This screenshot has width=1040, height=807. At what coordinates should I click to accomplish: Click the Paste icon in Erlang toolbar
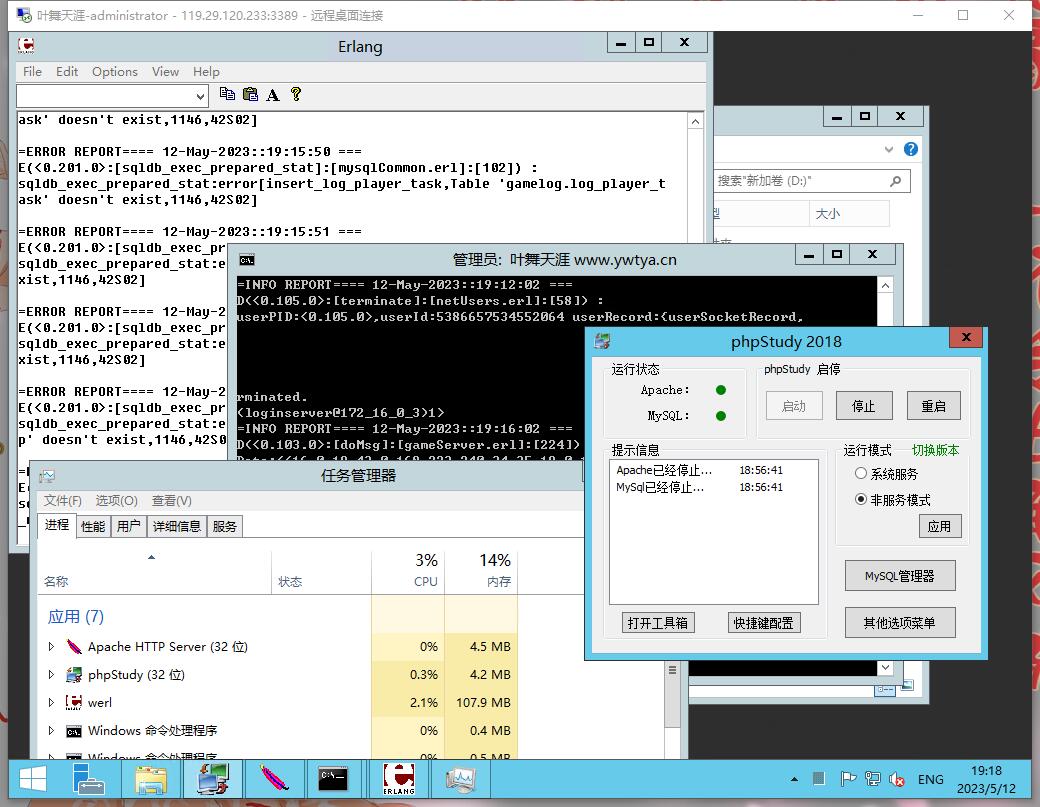tap(250, 94)
